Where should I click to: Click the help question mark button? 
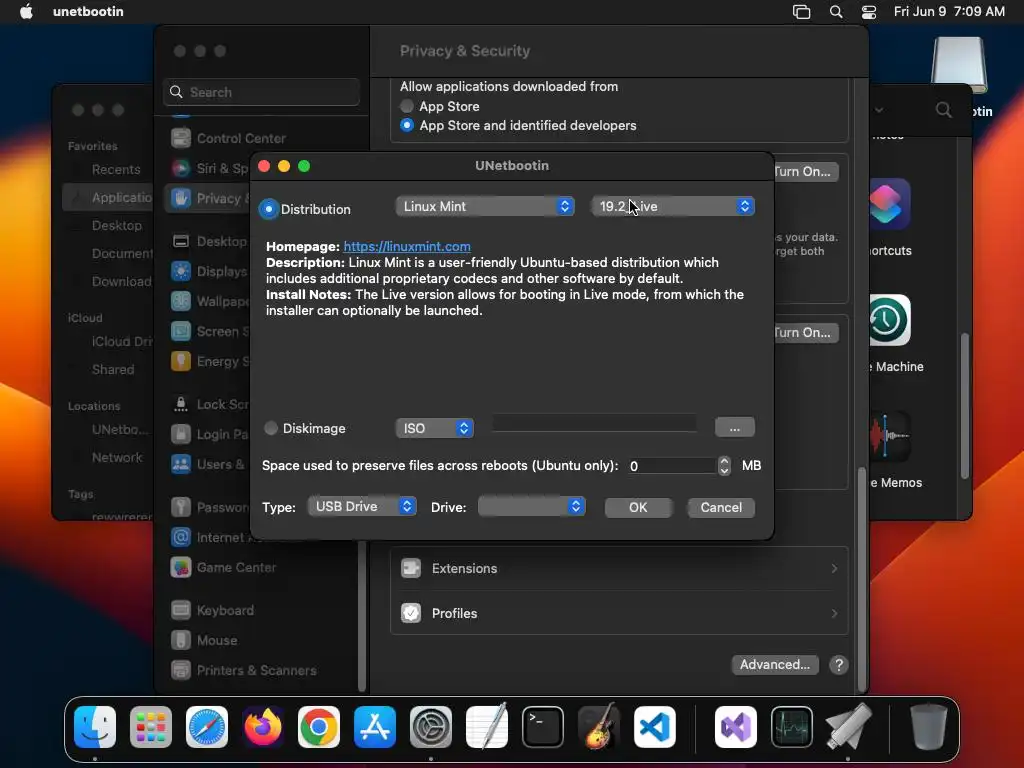tap(839, 665)
